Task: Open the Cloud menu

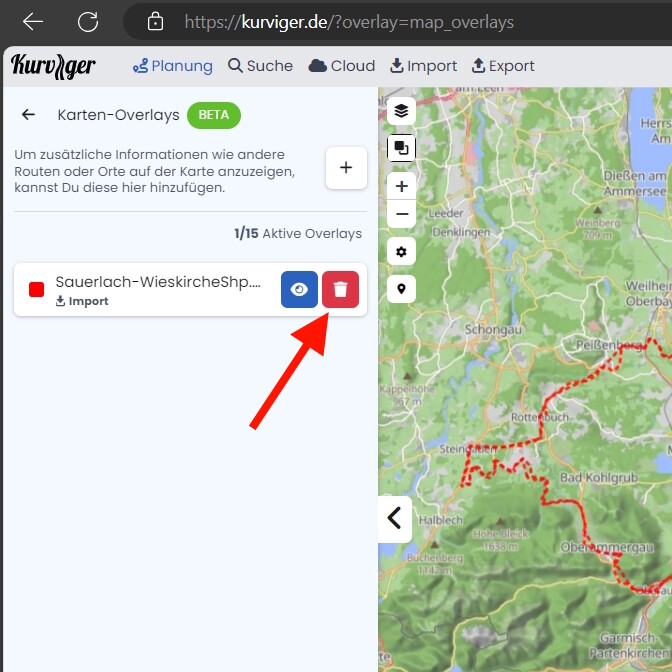Action: [x=342, y=66]
